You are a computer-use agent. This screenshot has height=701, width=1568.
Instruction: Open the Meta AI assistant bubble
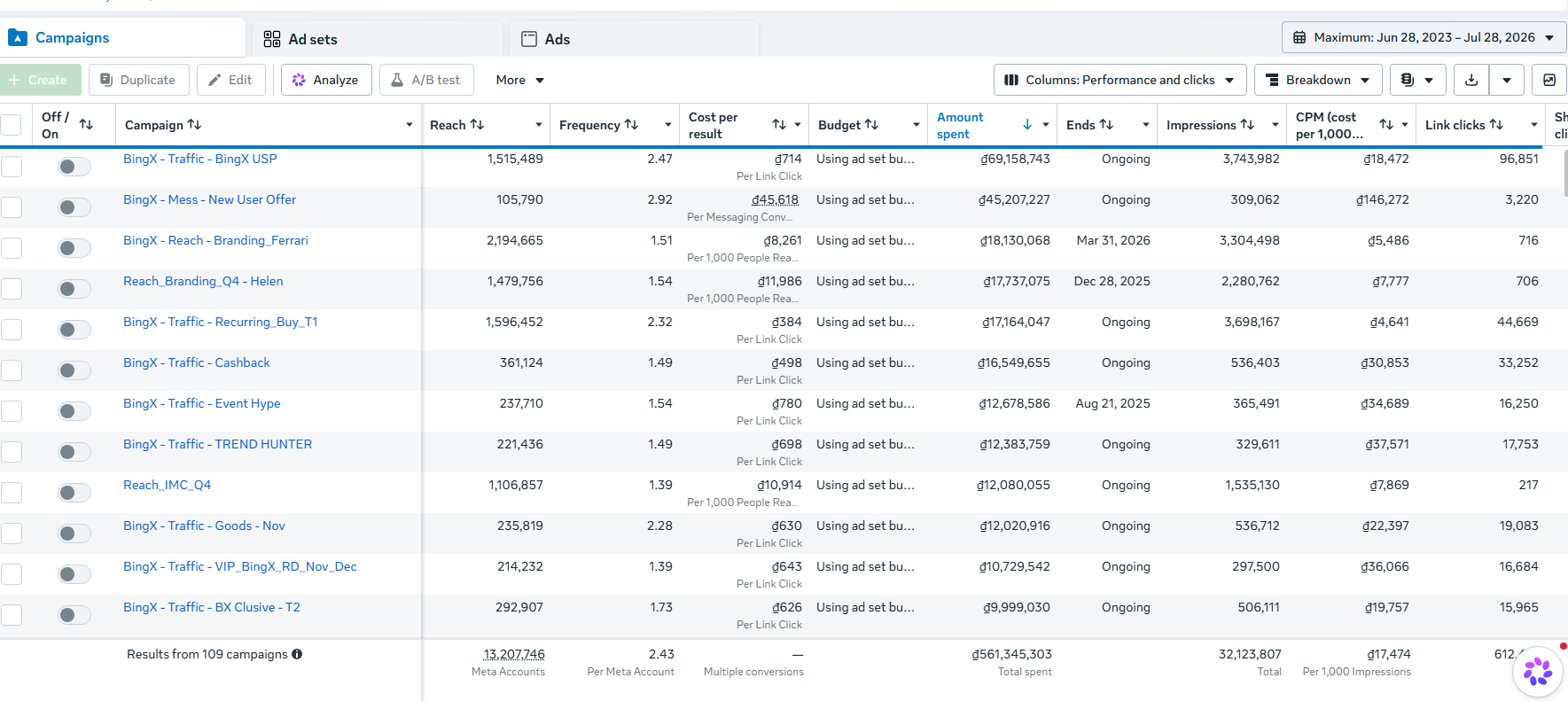(1538, 672)
